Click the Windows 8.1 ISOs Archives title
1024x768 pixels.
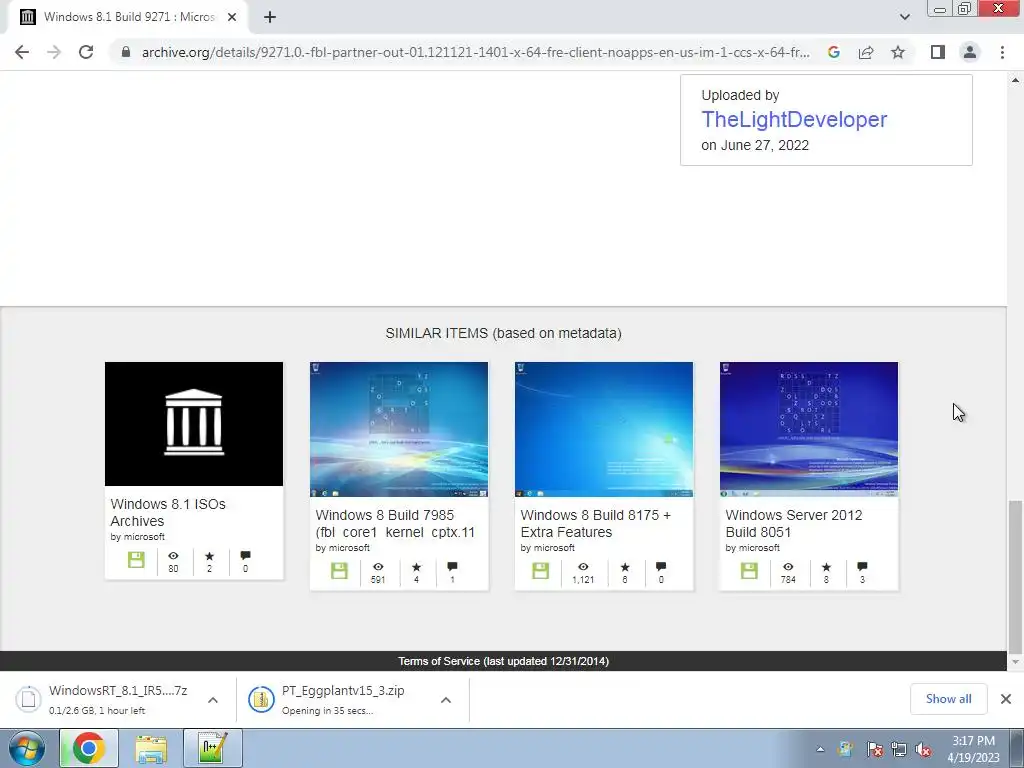point(168,513)
